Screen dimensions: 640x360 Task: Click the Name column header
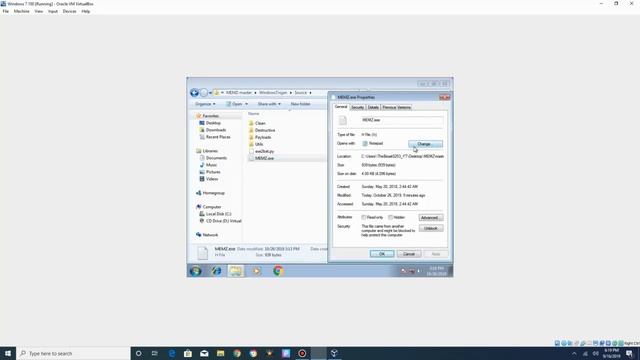tap(254, 113)
